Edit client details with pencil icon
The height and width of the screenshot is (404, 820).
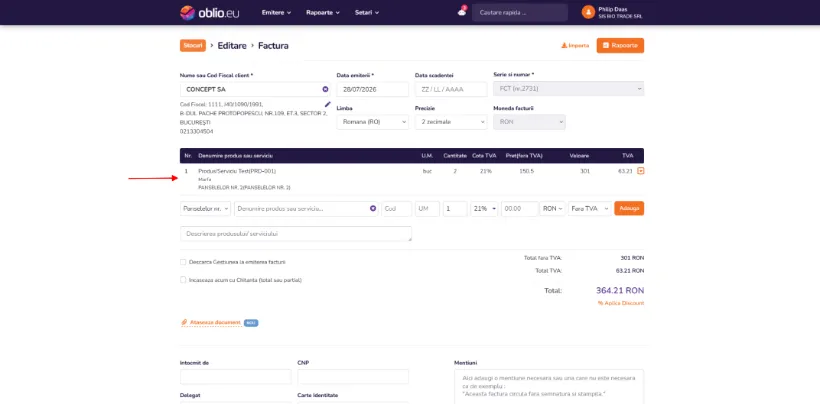tap(327, 104)
